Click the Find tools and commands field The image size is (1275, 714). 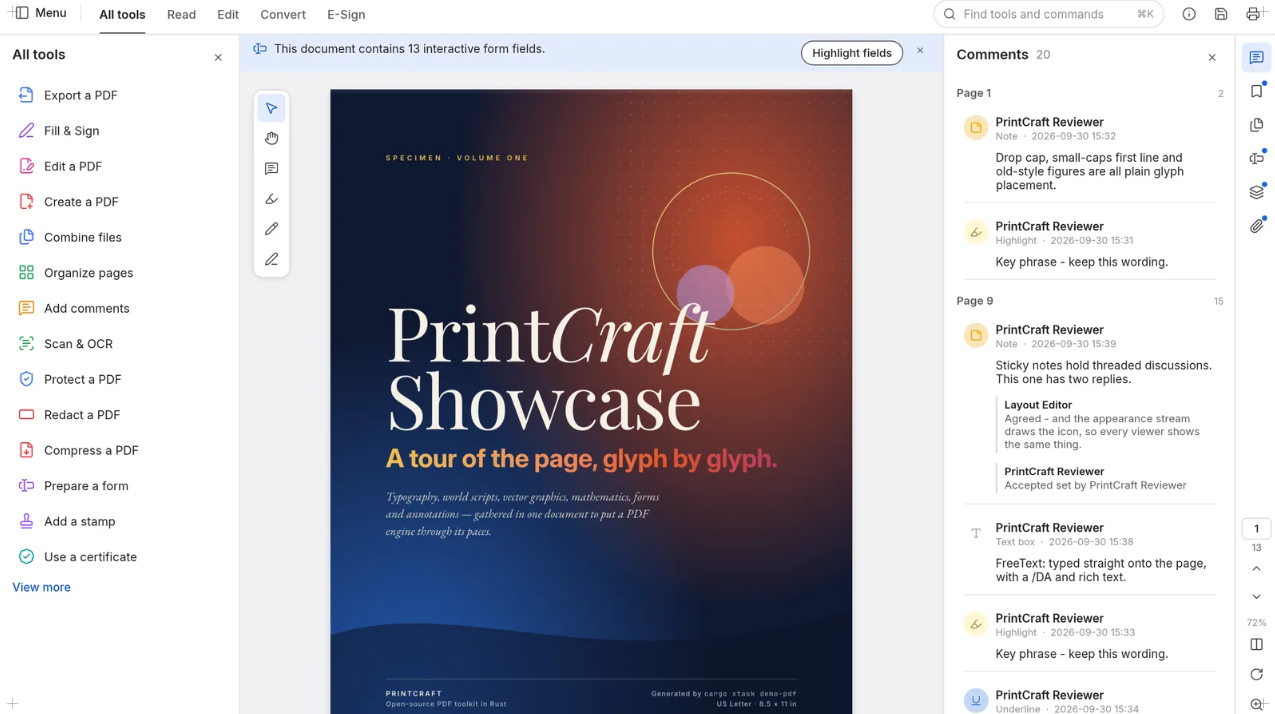(x=1048, y=14)
